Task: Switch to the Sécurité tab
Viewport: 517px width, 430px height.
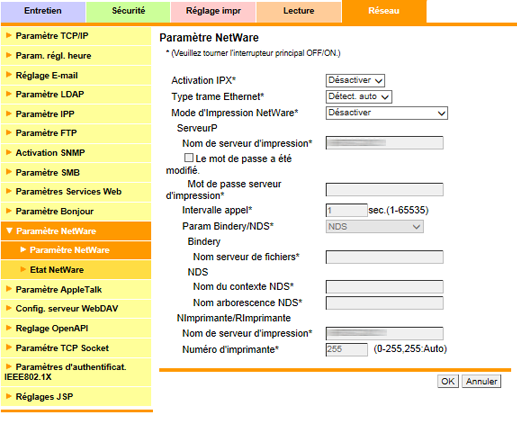Action: 128,11
